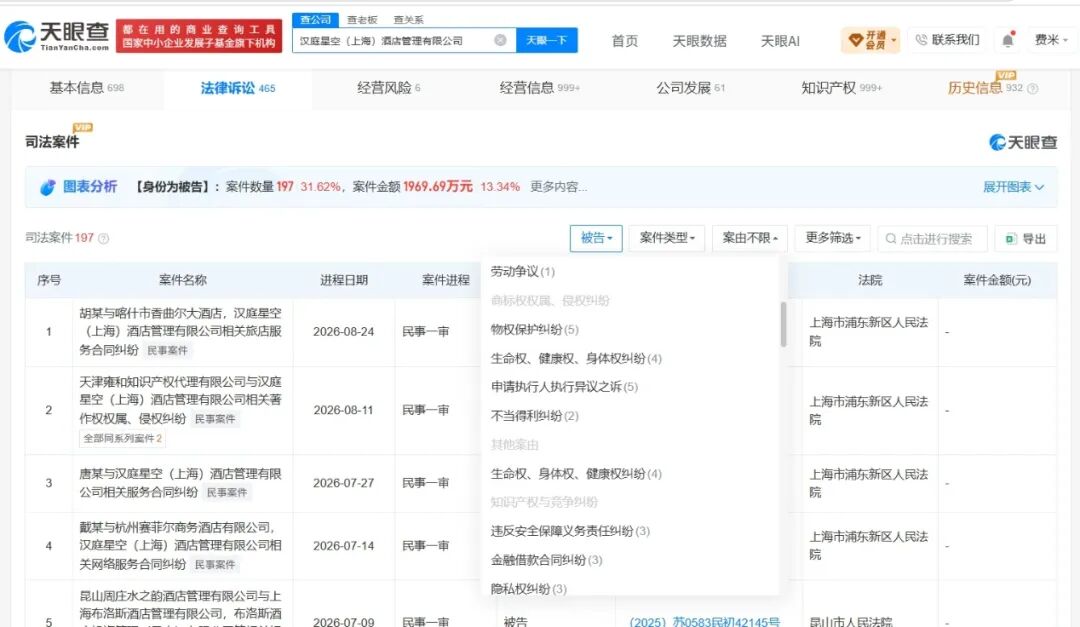Image resolution: width=1080 pixels, height=627 pixels.
Task: Click the VIP badge above 司法案件
Action: tap(82, 127)
